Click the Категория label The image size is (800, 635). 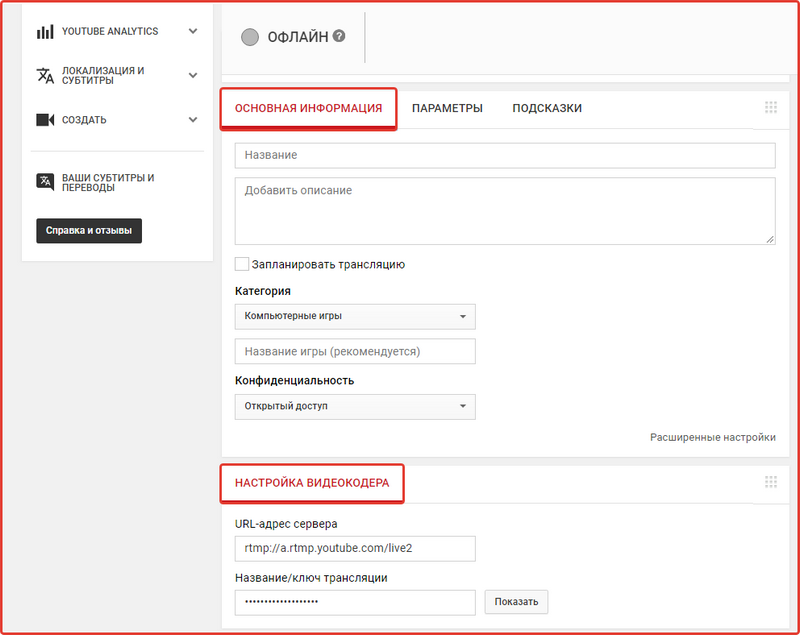point(263,291)
